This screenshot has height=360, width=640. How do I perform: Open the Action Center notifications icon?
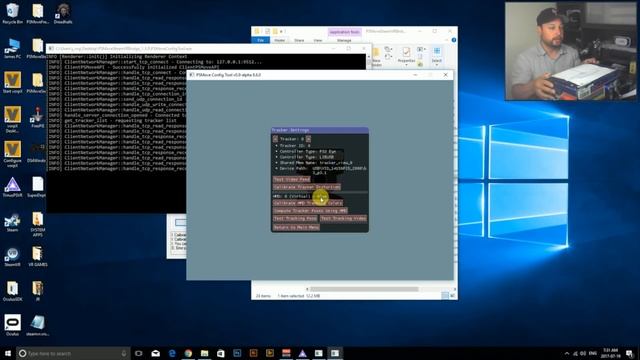pyautogui.click(x=630, y=353)
